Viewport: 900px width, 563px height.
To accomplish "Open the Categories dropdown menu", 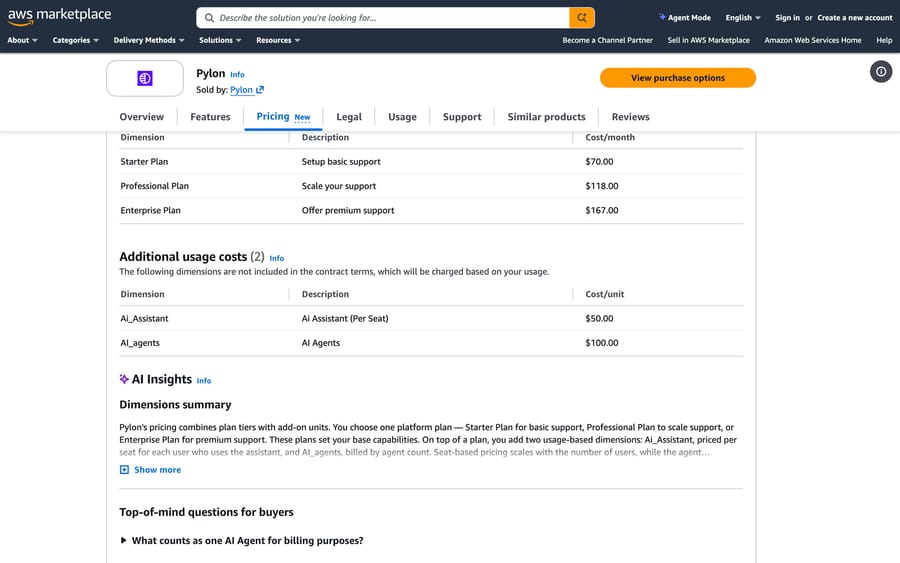I will tap(76, 40).
